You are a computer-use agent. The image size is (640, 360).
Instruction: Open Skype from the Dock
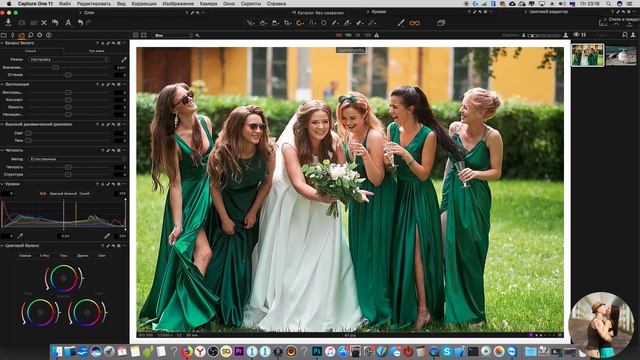click(447, 351)
